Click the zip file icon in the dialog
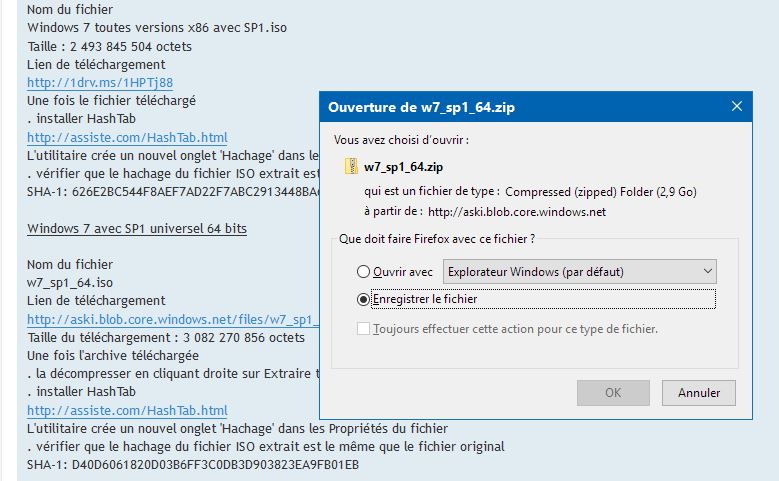This screenshot has height=481, width=779. pos(351,166)
